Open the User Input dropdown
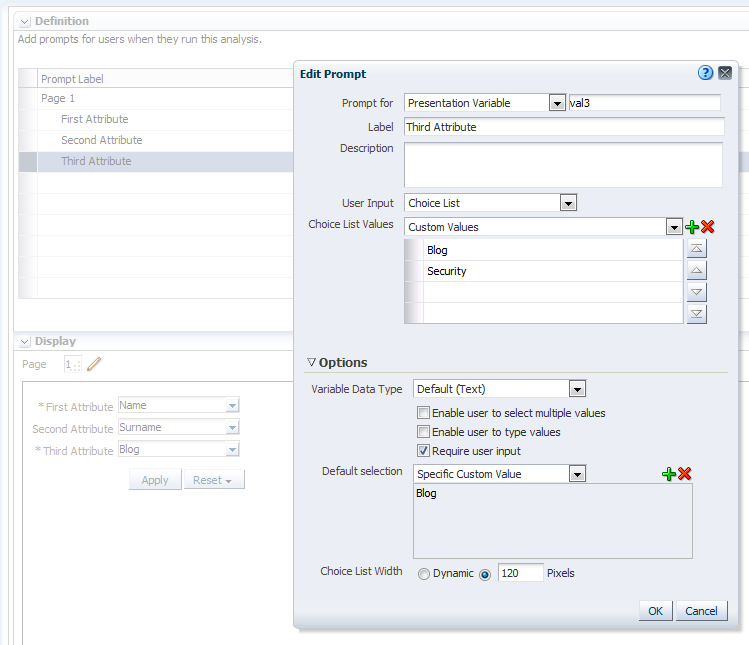The image size is (749, 645). tap(568, 204)
